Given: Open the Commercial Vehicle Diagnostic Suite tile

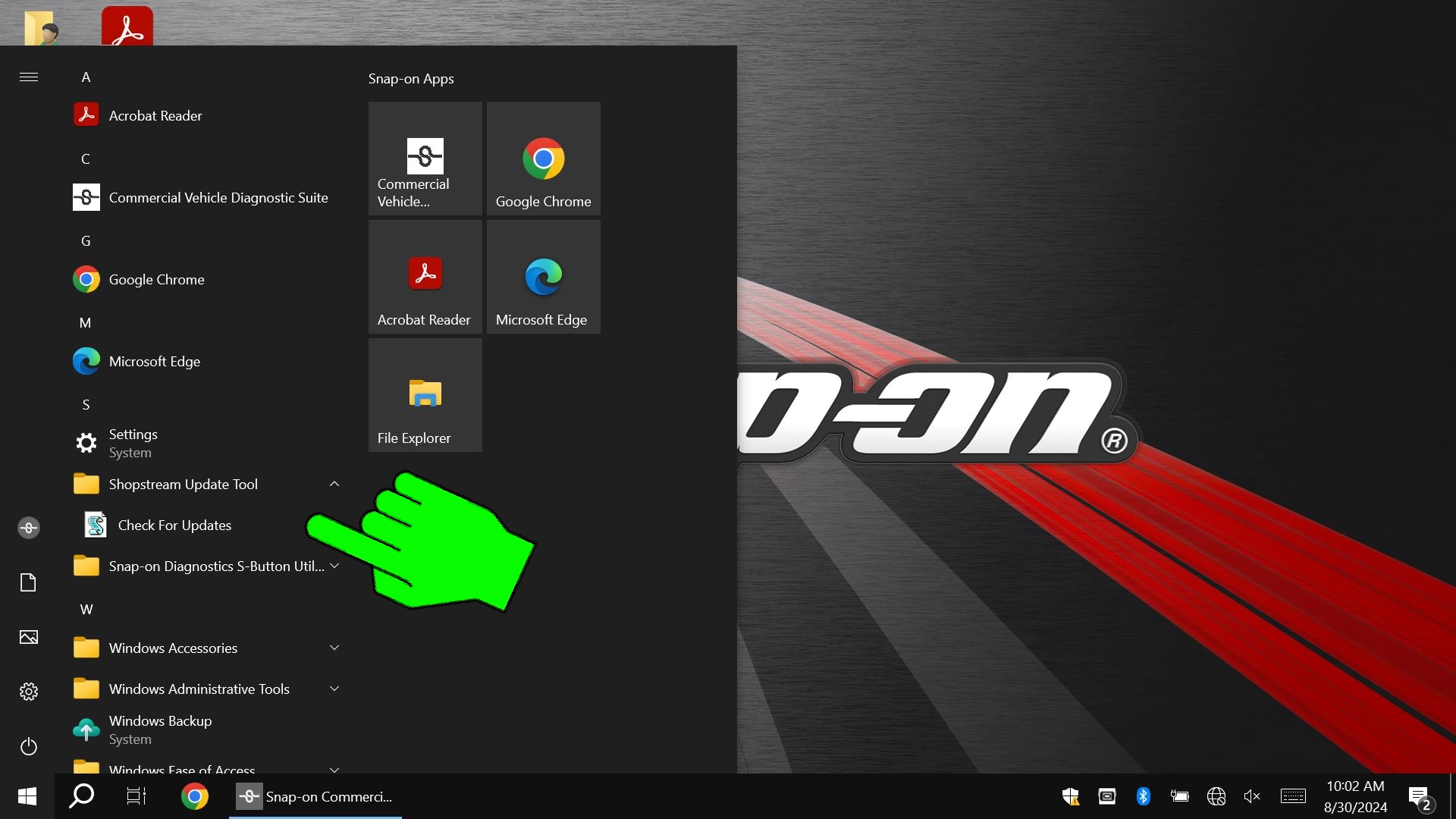Looking at the screenshot, I should (425, 158).
